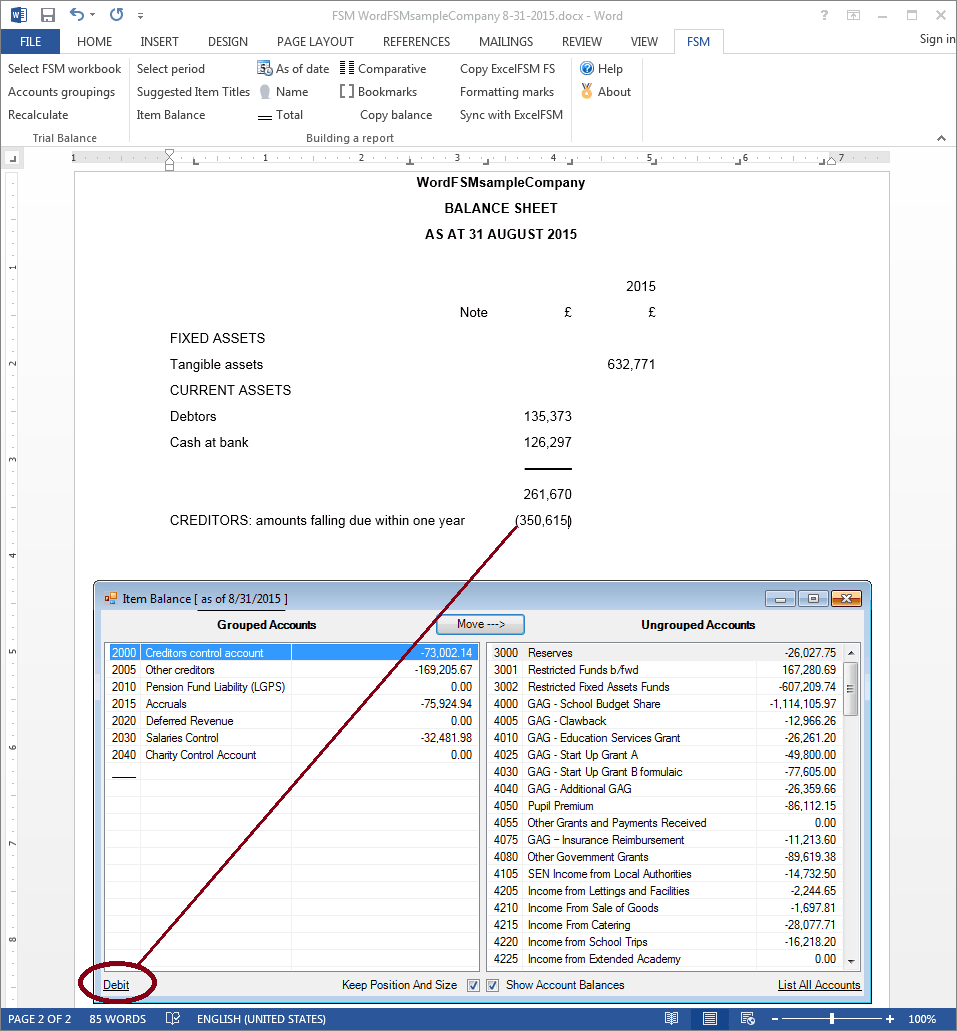957x1031 pixels.
Task: Click 'ENGLISH (UNITED STATES)' language indicator
Action: 261,1019
